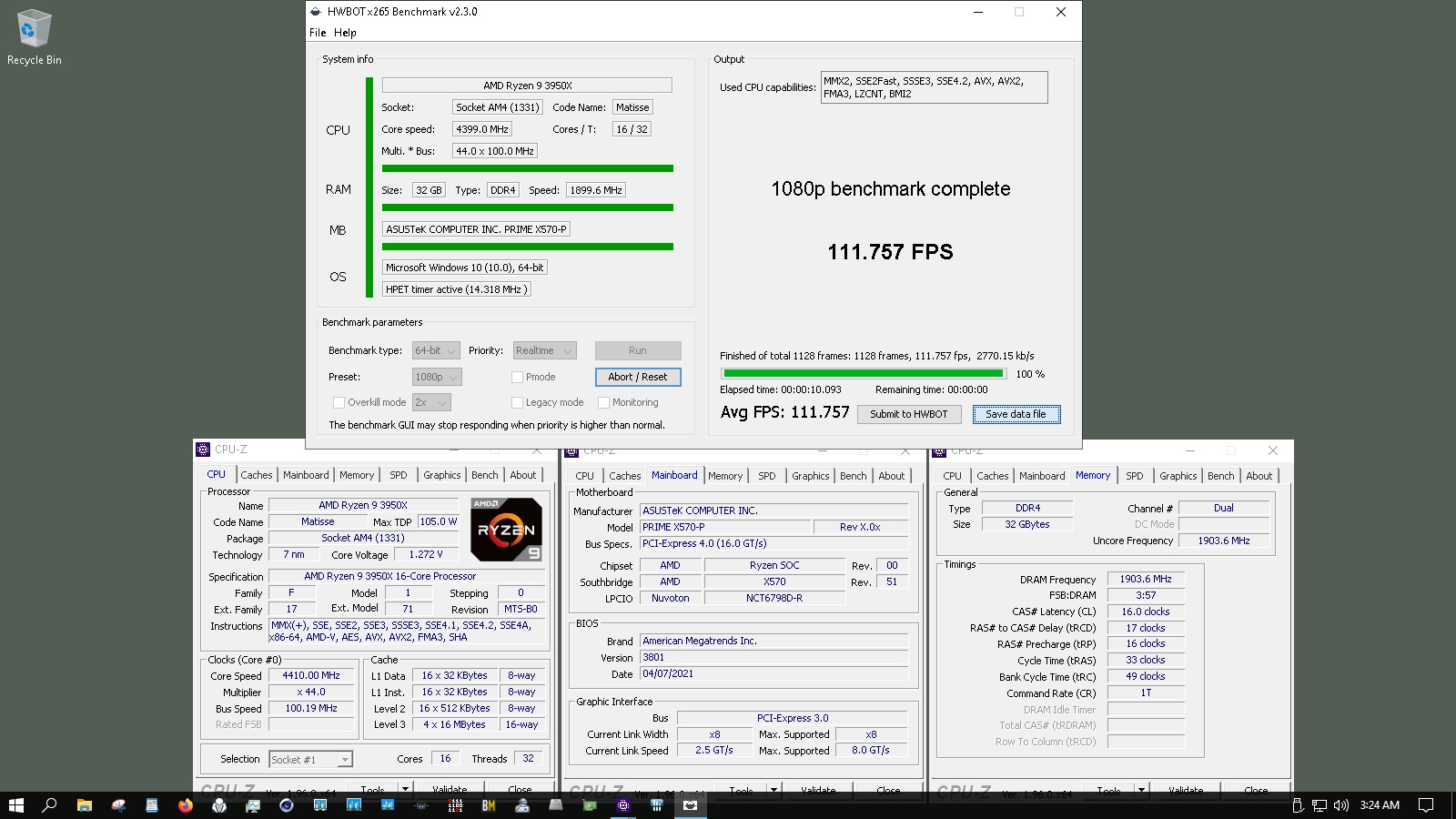Switch to CPU tab in CPU-Z Timings window
The height and width of the screenshot is (819, 1456).
point(953,476)
